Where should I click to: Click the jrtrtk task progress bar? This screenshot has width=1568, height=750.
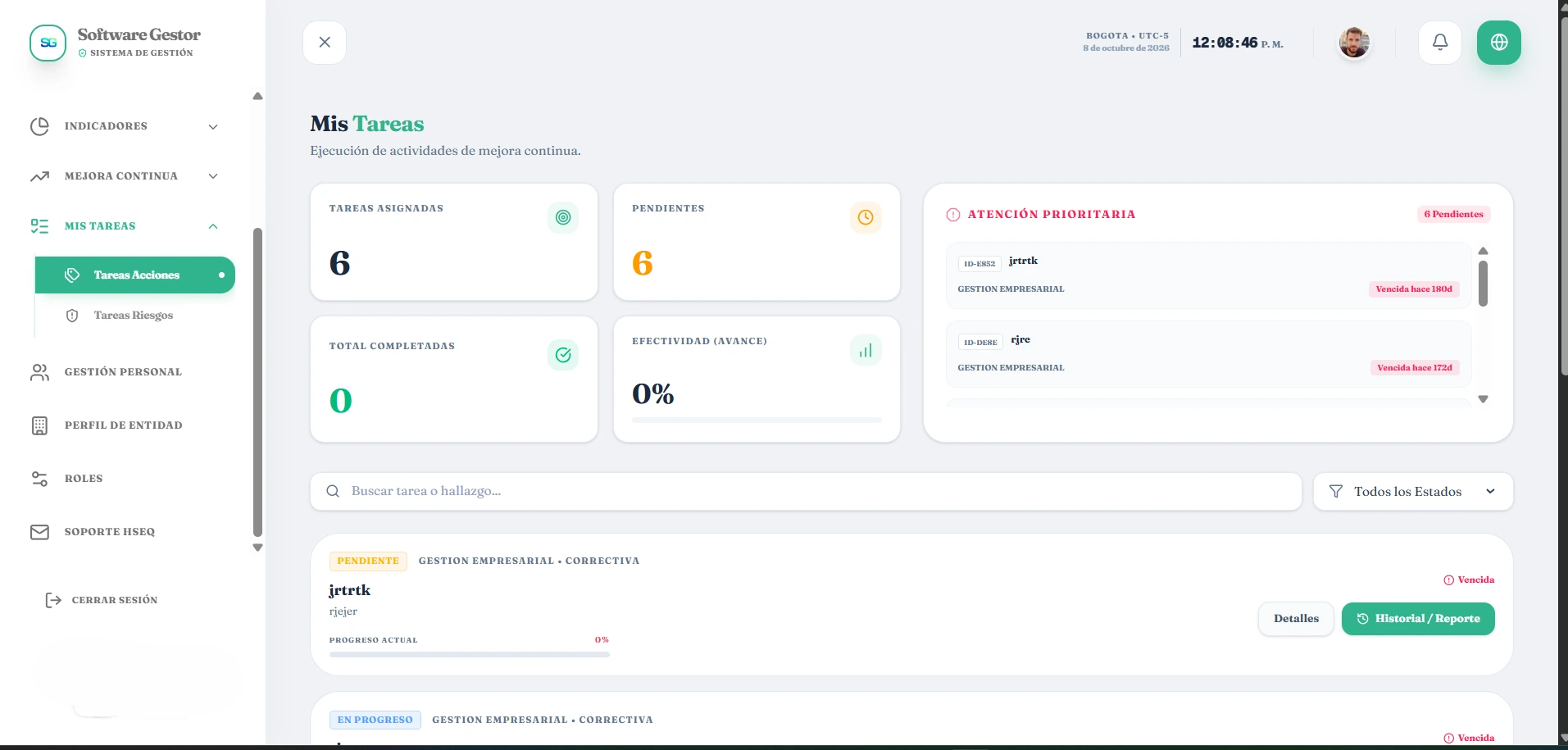pyautogui.click(x=470, y=654)
